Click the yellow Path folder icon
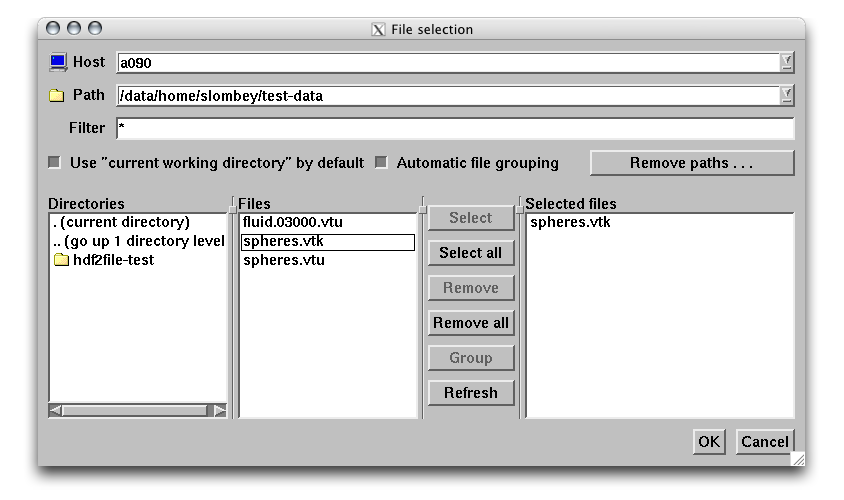This screenshot has width=844, height=500. (x=57, y=96)
